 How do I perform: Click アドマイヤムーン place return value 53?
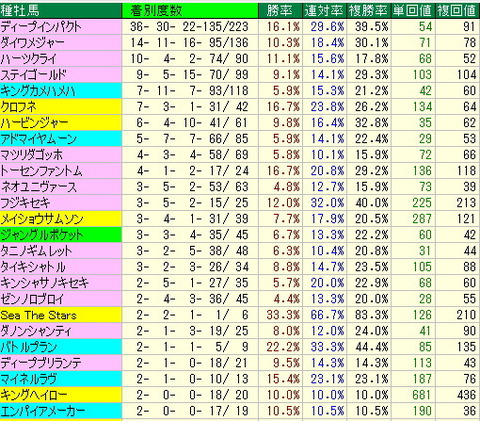pyautogui.click(x=470, y=139)
